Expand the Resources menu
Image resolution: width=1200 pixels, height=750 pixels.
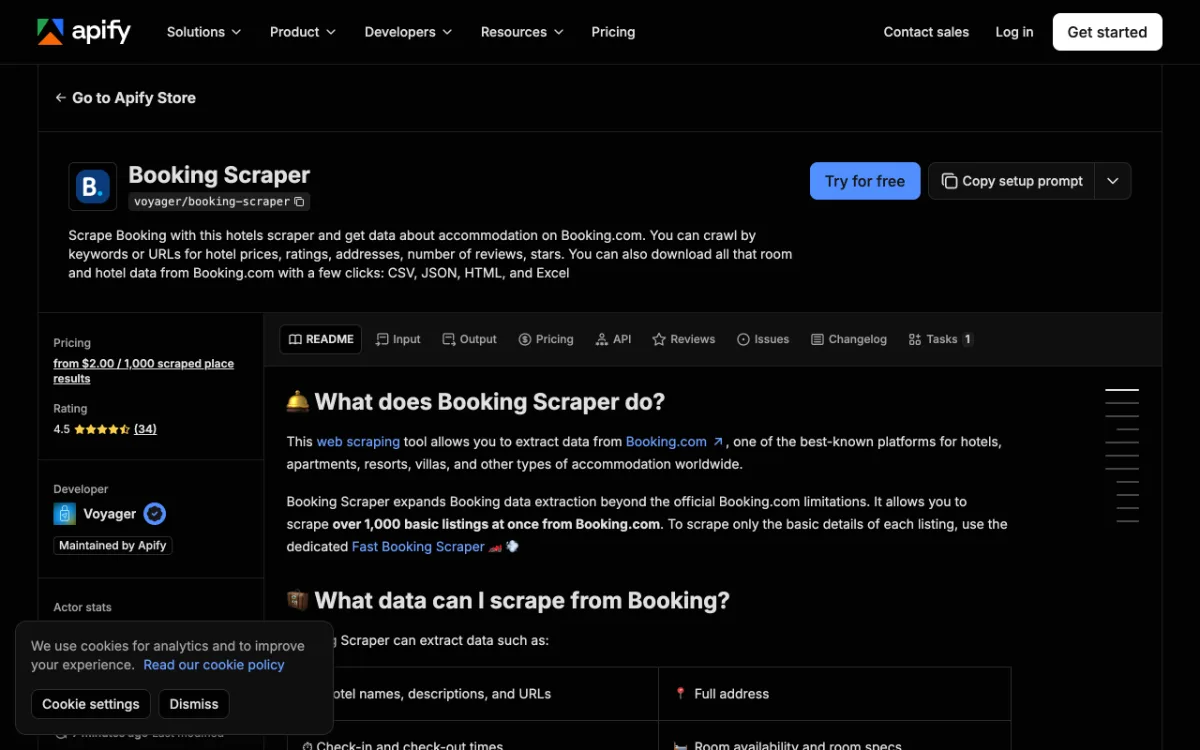(522, 32)
